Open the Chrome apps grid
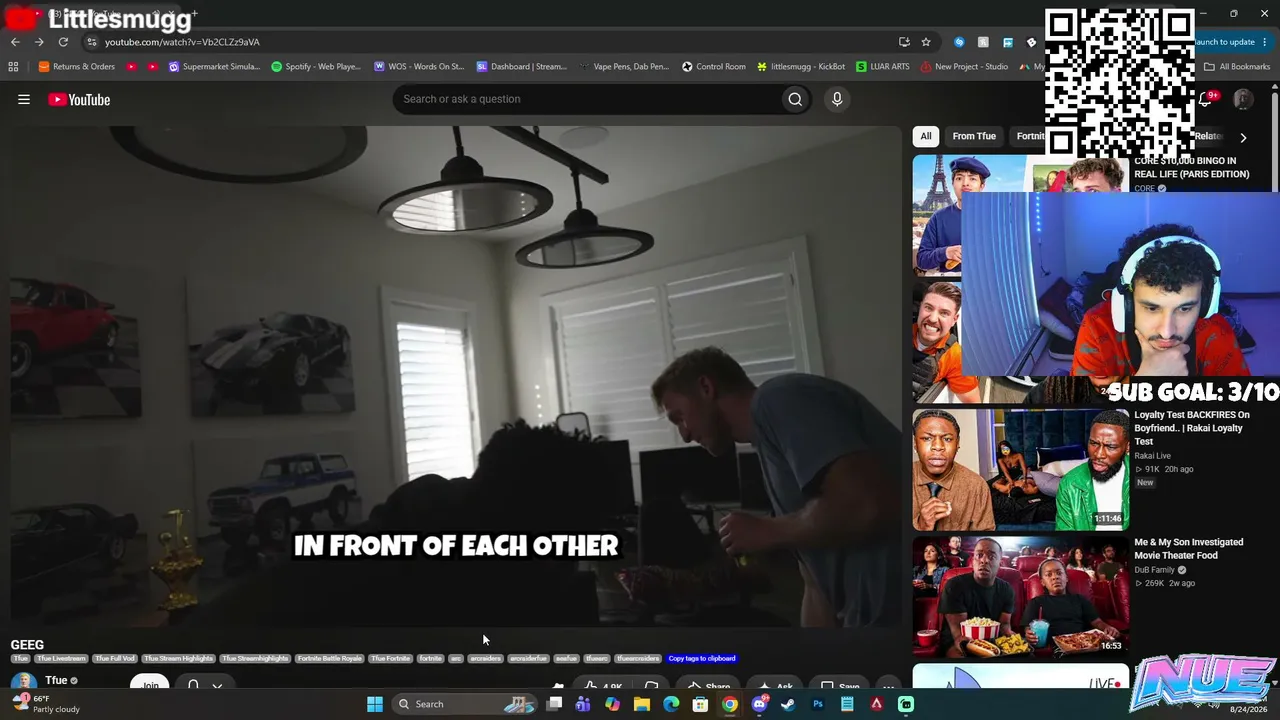The image size is (1280, 720). 13,67
